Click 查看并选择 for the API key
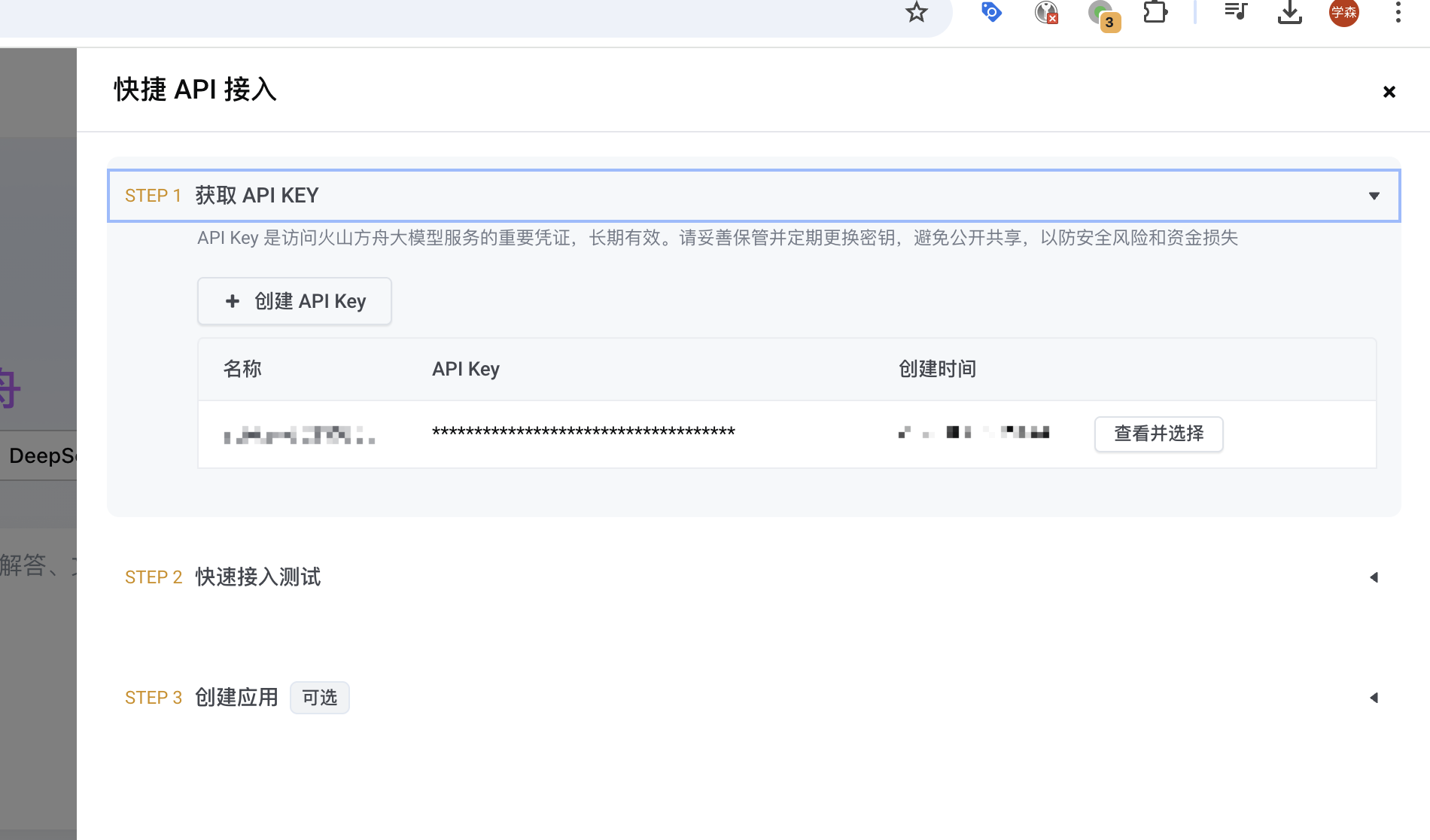Image resolution: width=1430 pixels, height=840 pixels. (1158, 434)
